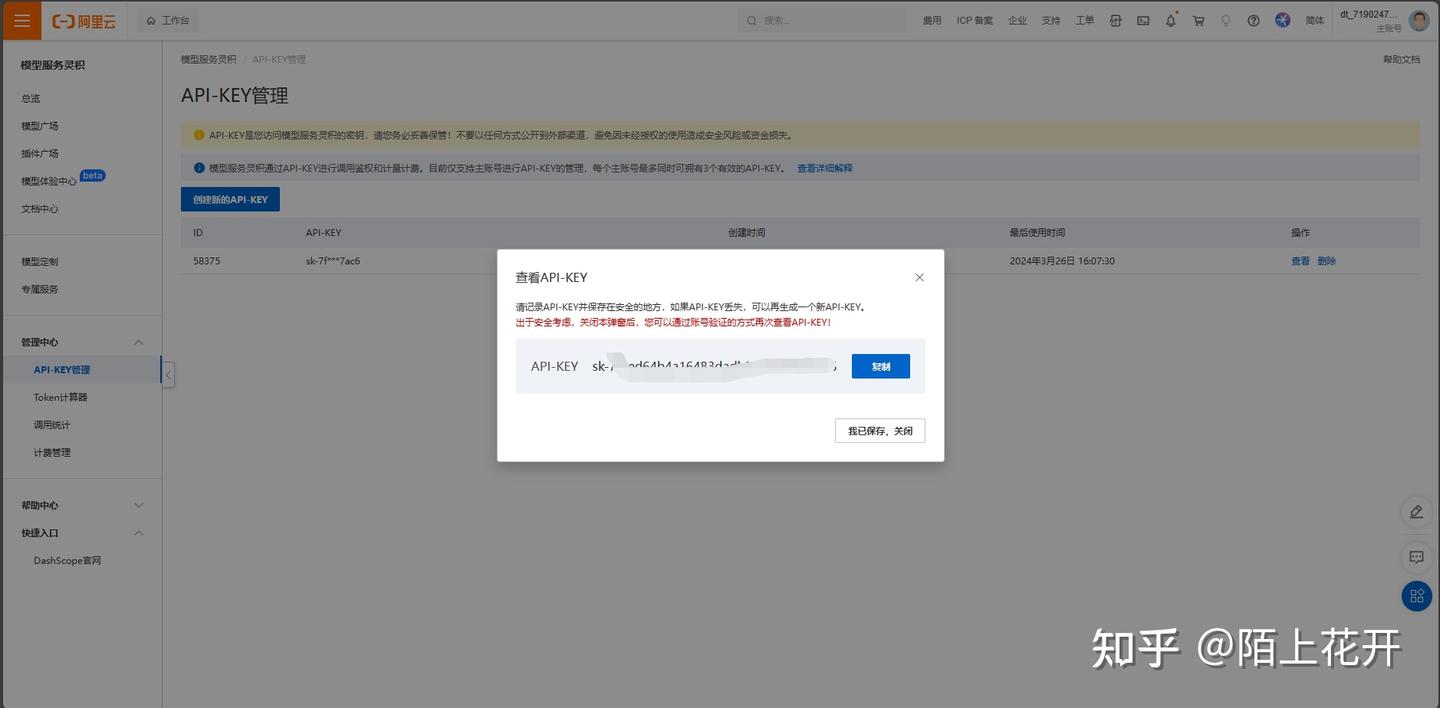Image resolution: width=1440 pixels, height=708 pixels.
Task: Expand the 快捷入口 section
Action: point(139,533)
